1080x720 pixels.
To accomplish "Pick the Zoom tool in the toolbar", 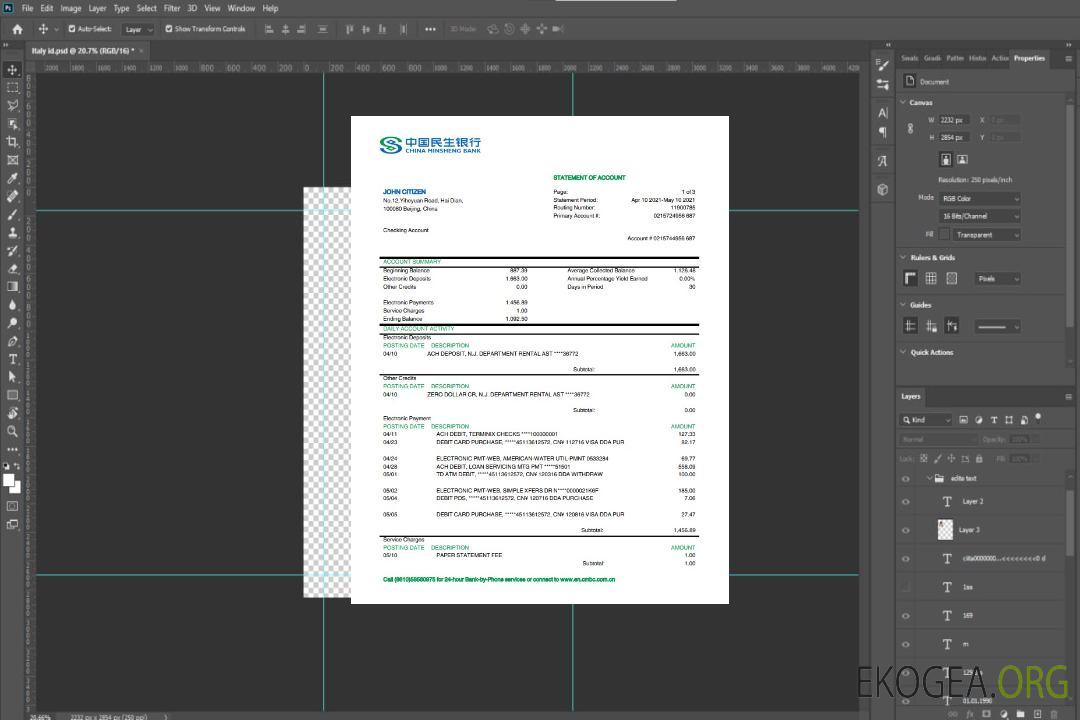I will tap(12, 431).
